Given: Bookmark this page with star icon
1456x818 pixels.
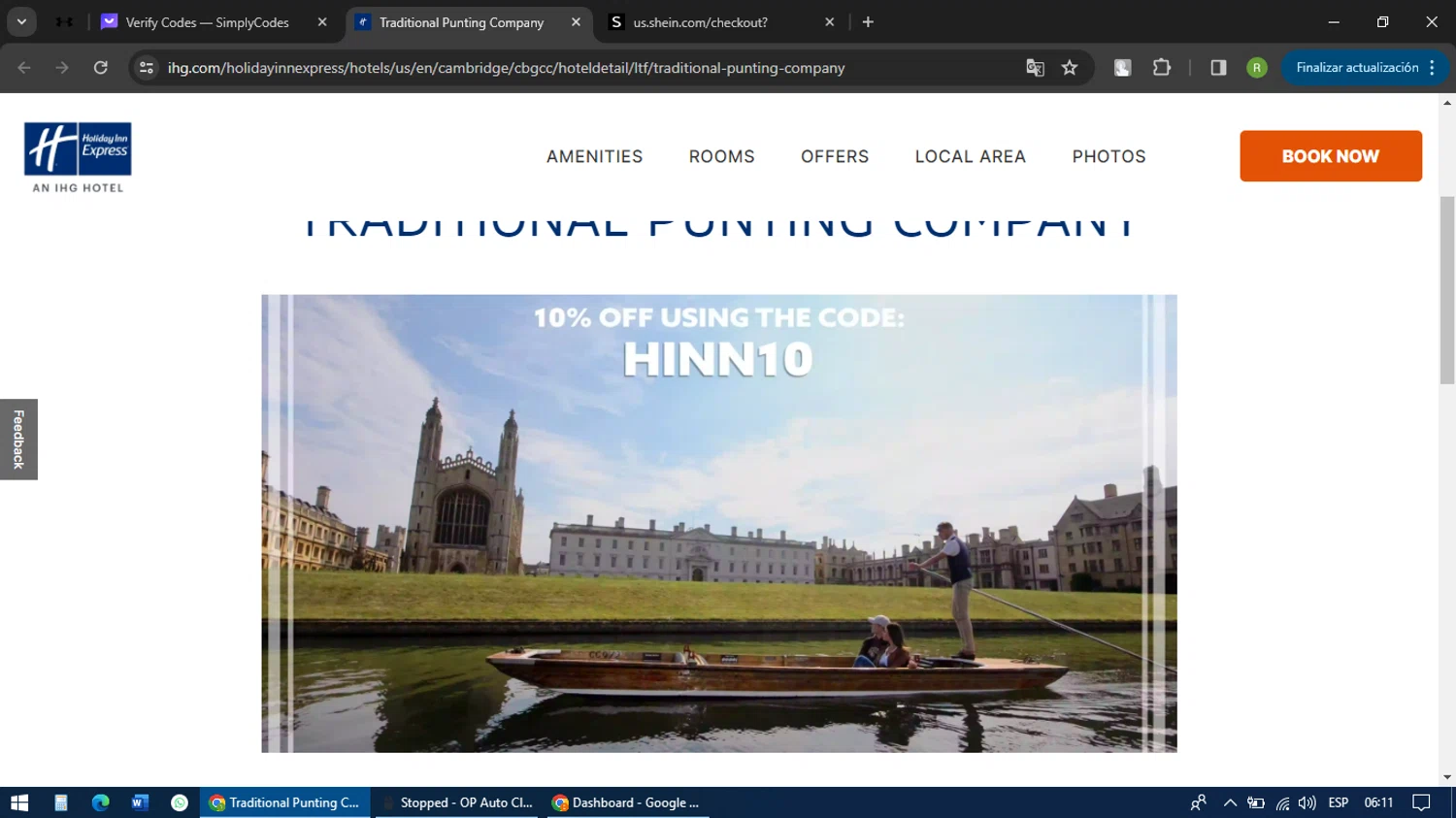Looking at the screenshot, I should tap(1070, 68).
